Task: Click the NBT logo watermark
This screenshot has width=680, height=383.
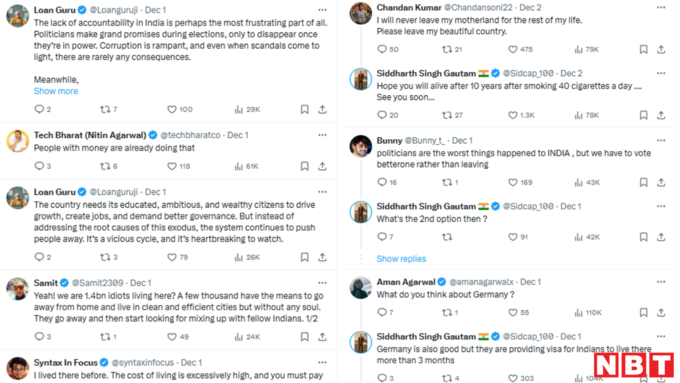Action: 634,365
